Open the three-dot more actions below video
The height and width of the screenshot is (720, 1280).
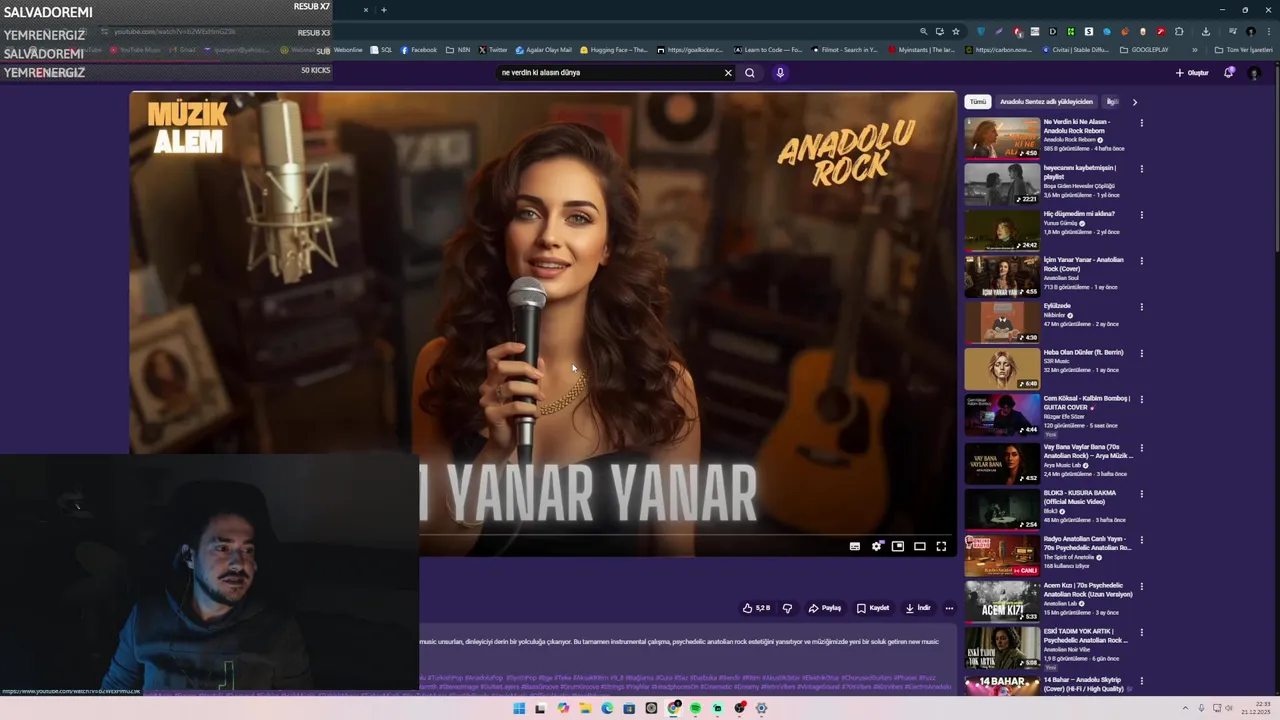(x=949, y=608)
